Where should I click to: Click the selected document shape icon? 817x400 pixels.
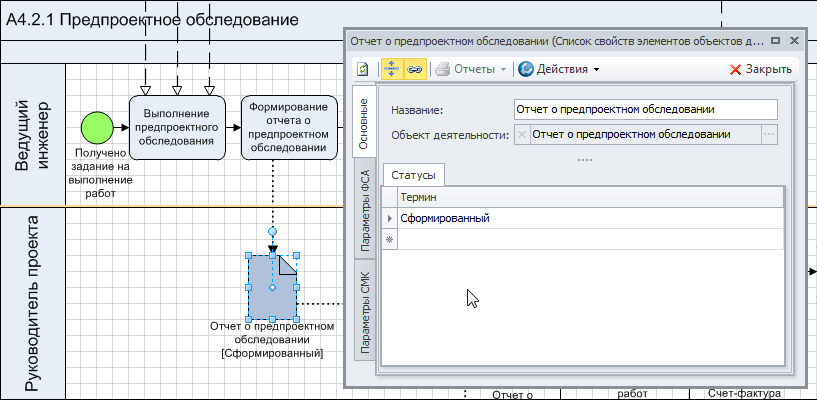272,287
